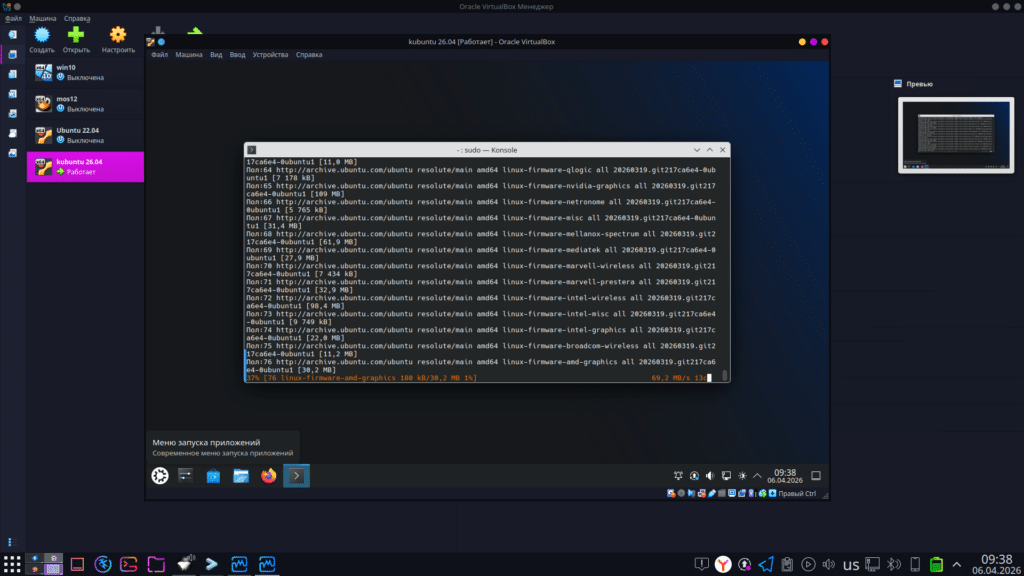
Task: Launch Firefox from the guest taskbar
Action: (267, 477)
